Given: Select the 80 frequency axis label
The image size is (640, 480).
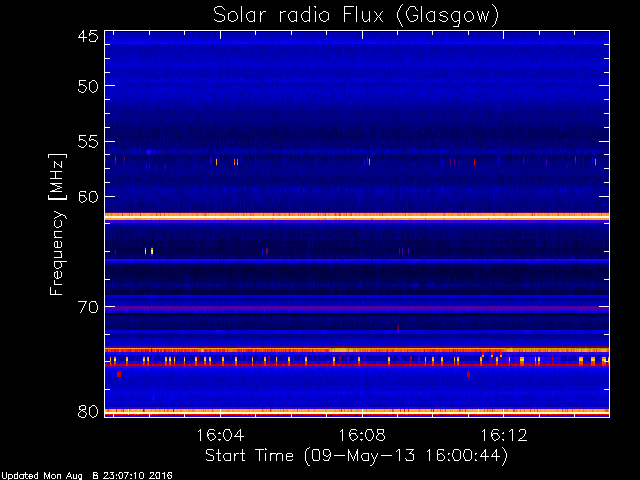Looking at the screenshot, I should (x=88, y=411).
